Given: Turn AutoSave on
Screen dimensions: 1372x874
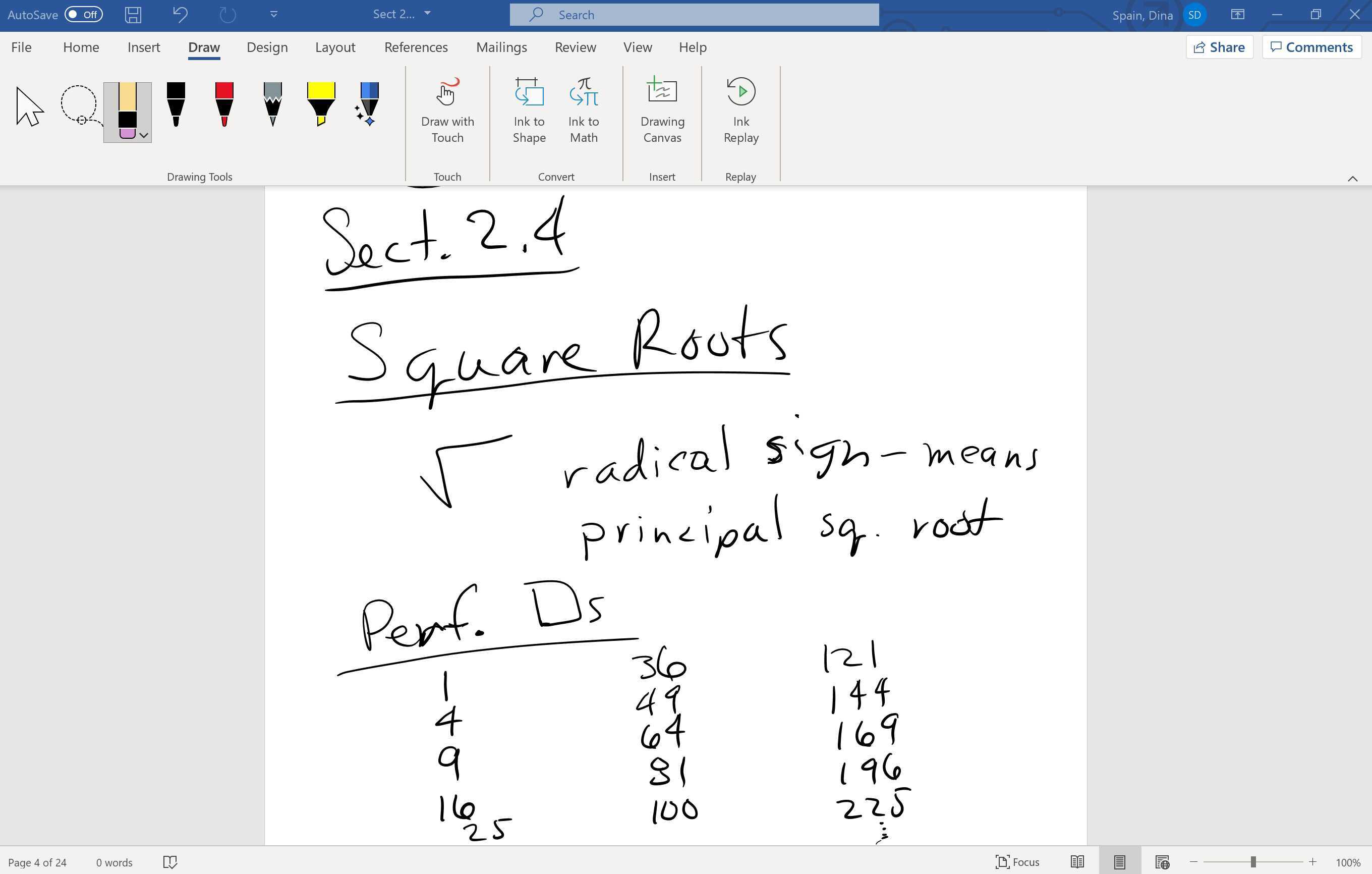Looking at the screenshot, I should click(83, 15).
